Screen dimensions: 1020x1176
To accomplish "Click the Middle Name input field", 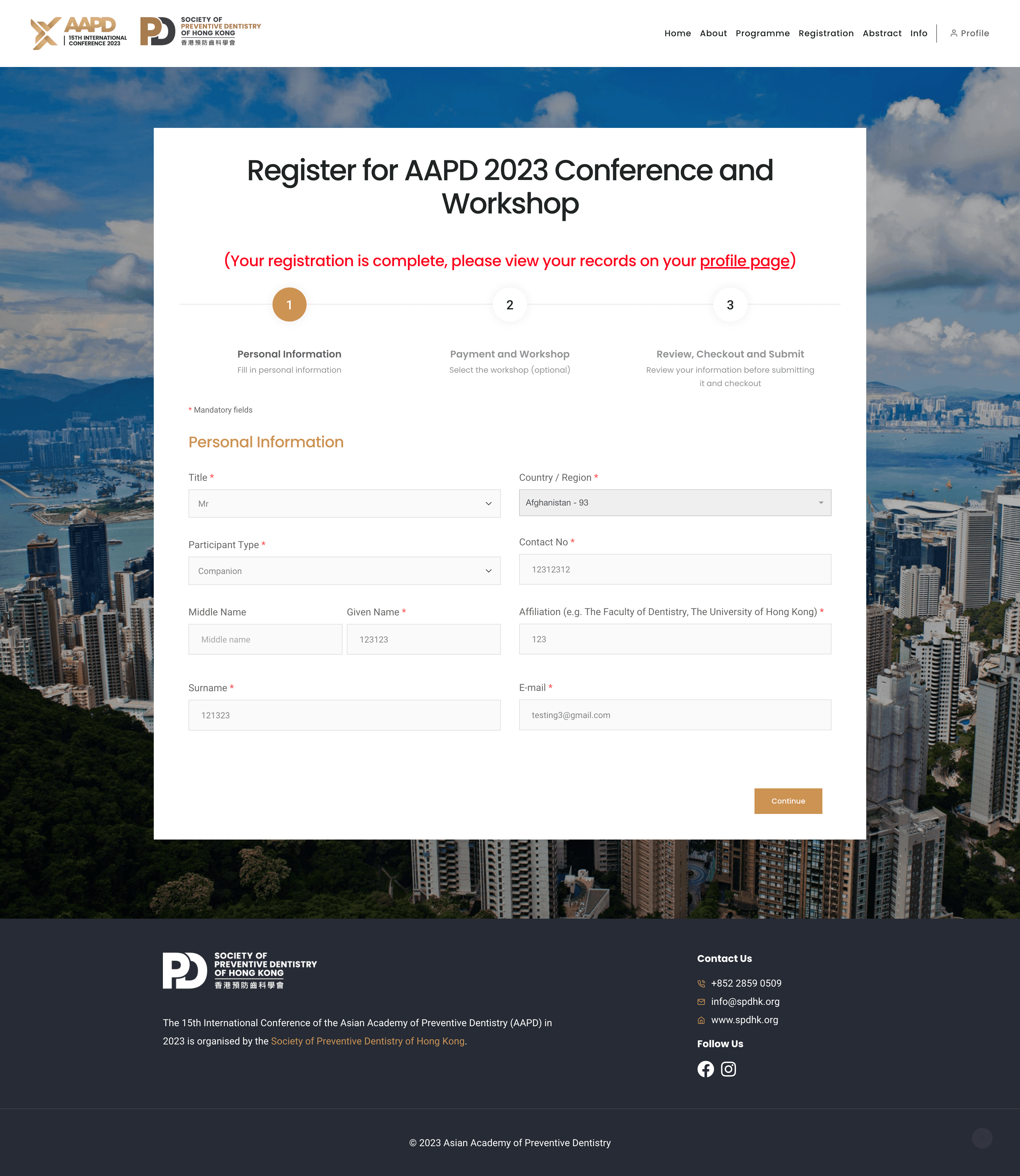I will 265,639.
